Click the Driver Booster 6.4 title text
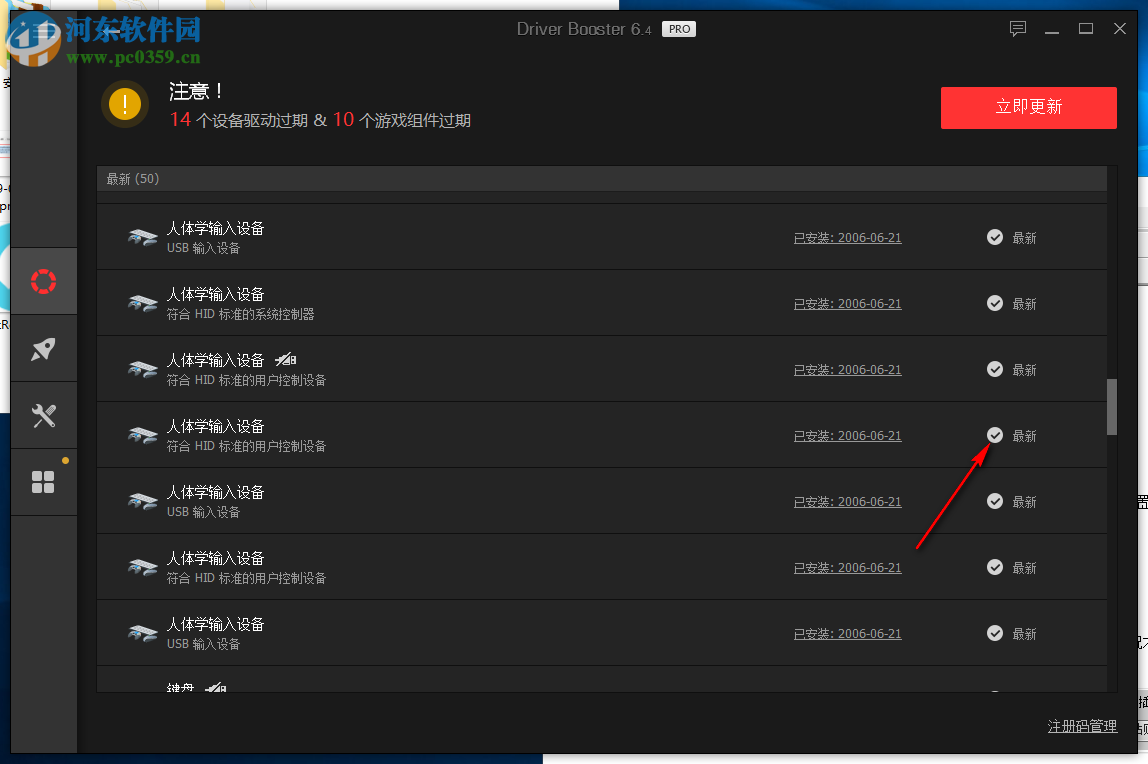 tap(584, 29)
